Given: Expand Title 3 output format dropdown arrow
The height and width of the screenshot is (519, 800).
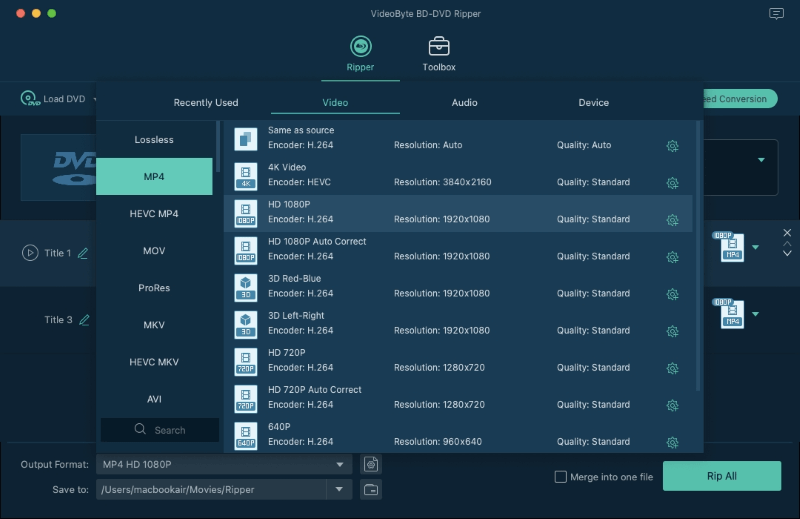Looking at the screenshot, I should (756, 314).
